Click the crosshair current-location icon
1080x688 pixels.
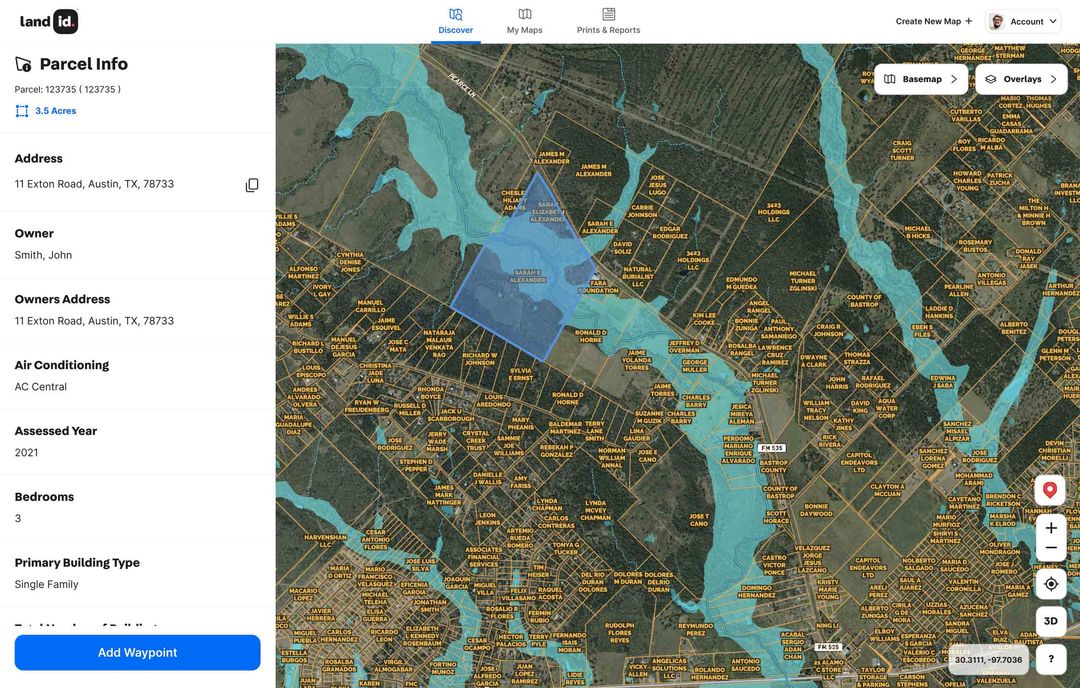1050,583
